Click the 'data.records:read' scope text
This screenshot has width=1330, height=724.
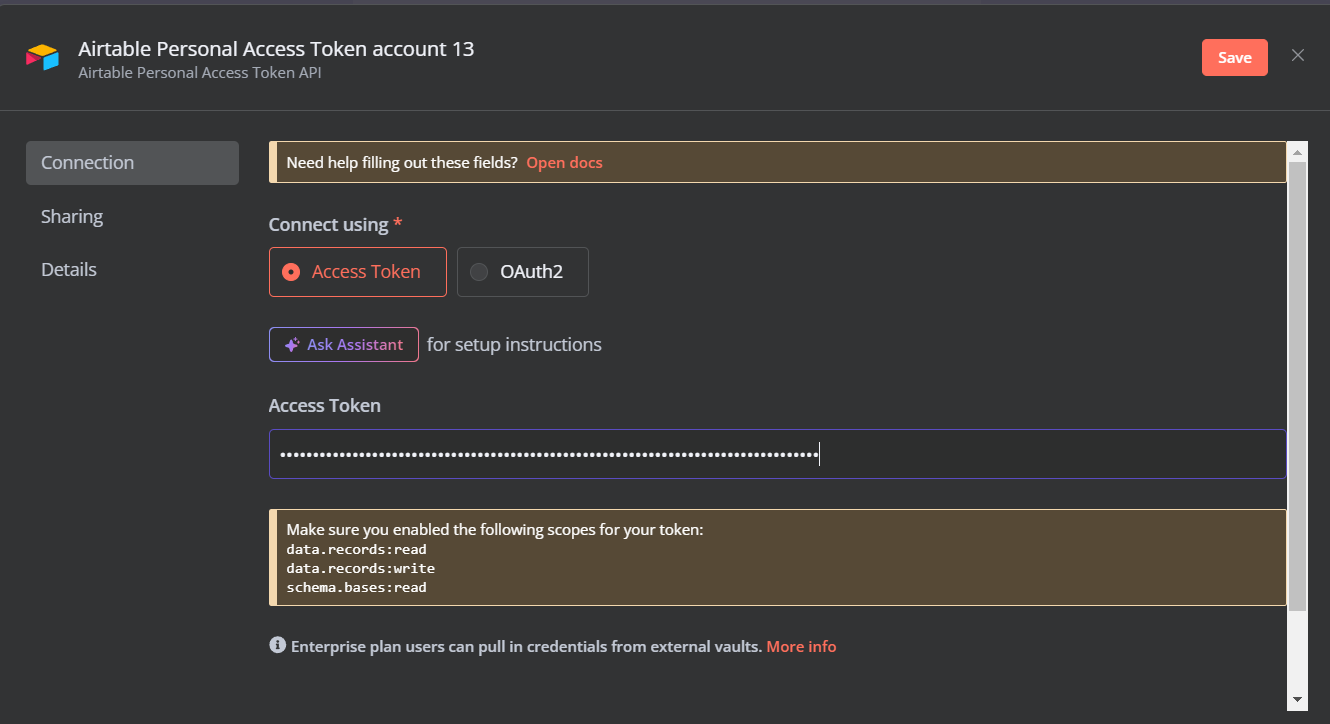356,549
